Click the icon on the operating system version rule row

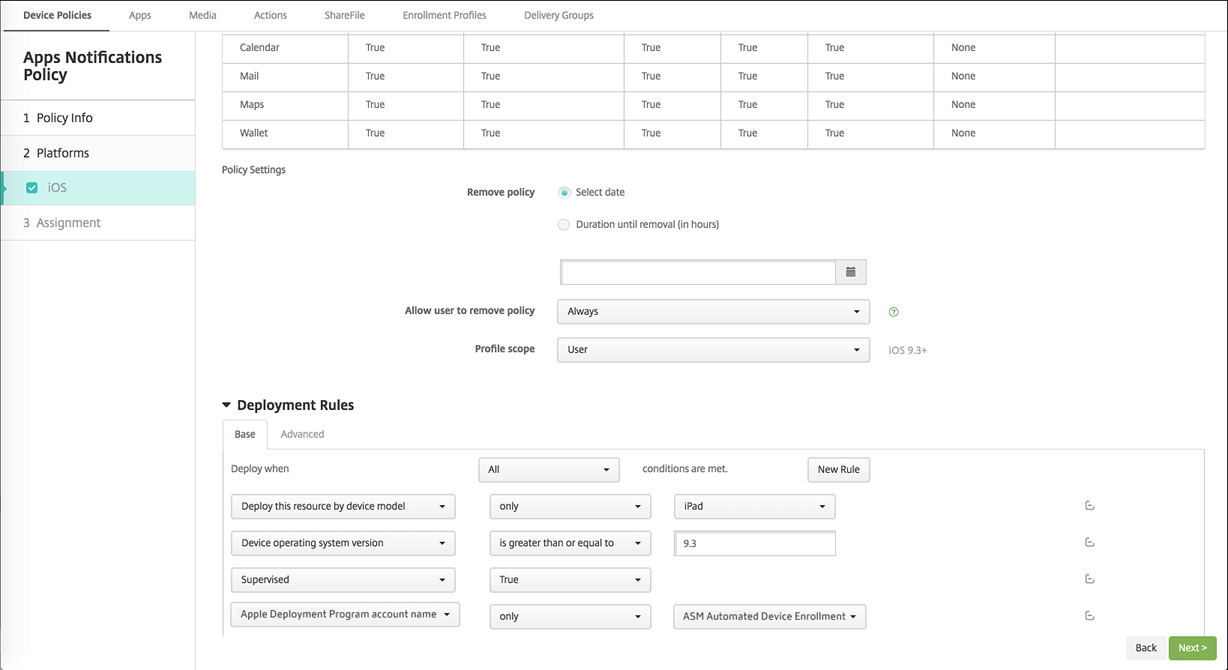(x=1089, y=543)
